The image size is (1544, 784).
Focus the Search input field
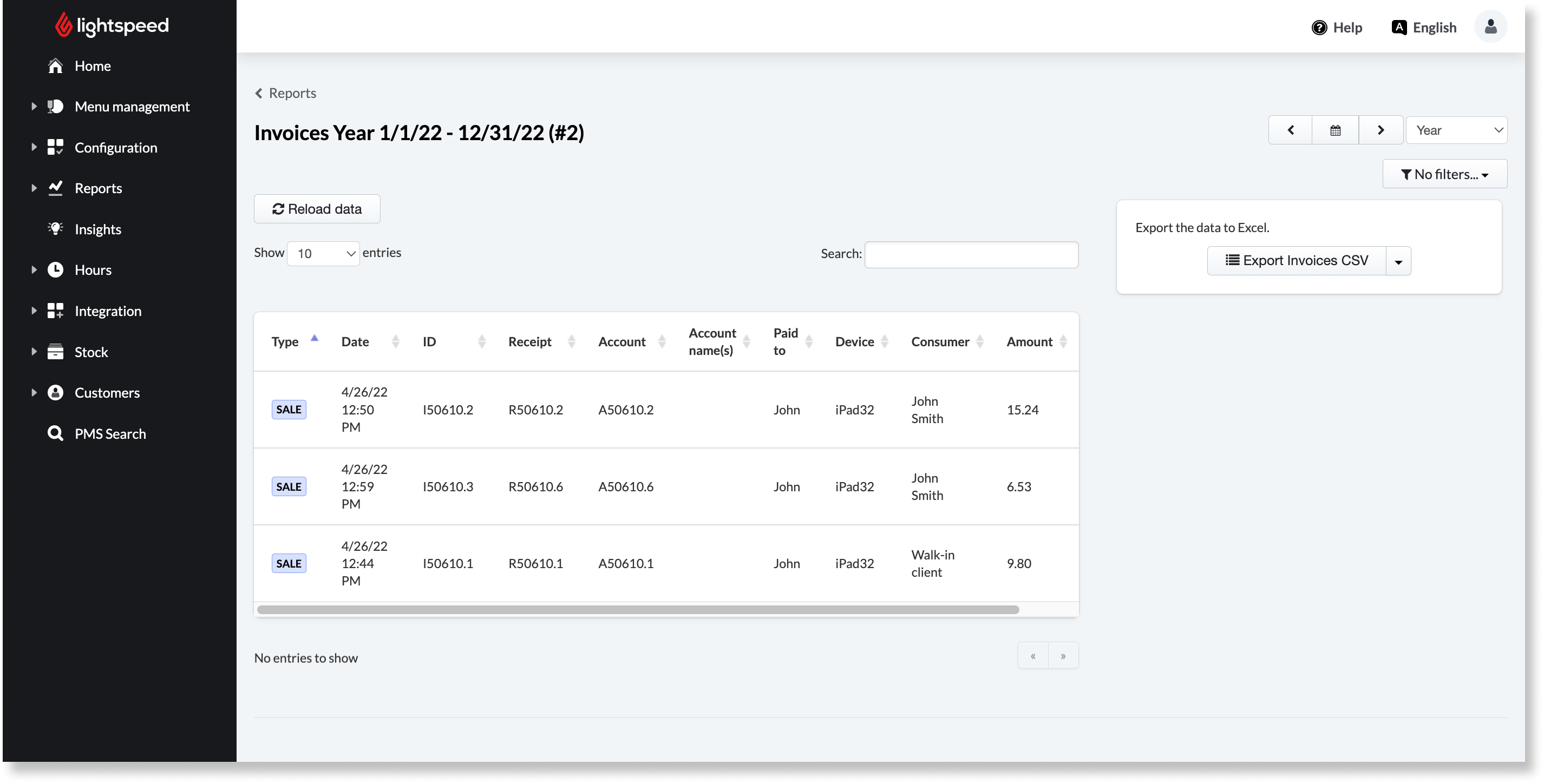point(971,254)
